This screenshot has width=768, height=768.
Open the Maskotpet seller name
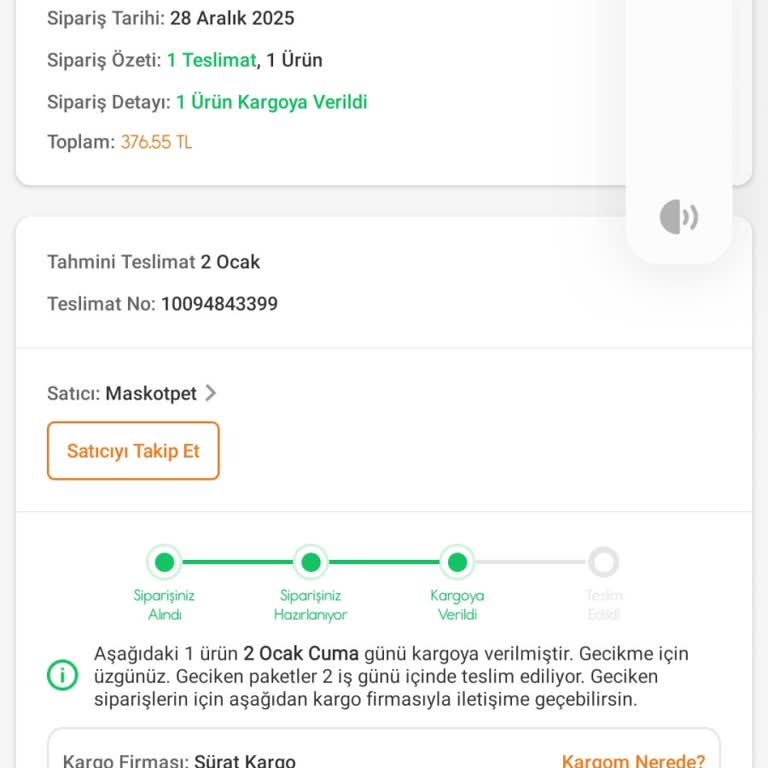(x=151, y=393)
